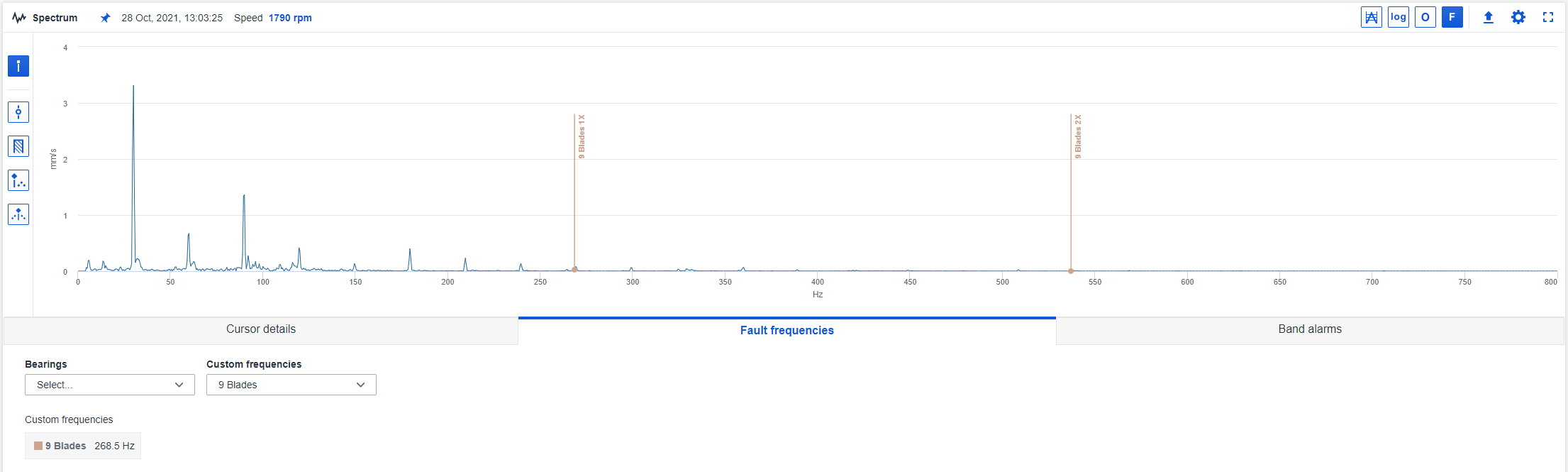The height and width of the screenshot is (472, 1568).
Task: Click the 1790 rpm speed value
Action: pos(290,18)
